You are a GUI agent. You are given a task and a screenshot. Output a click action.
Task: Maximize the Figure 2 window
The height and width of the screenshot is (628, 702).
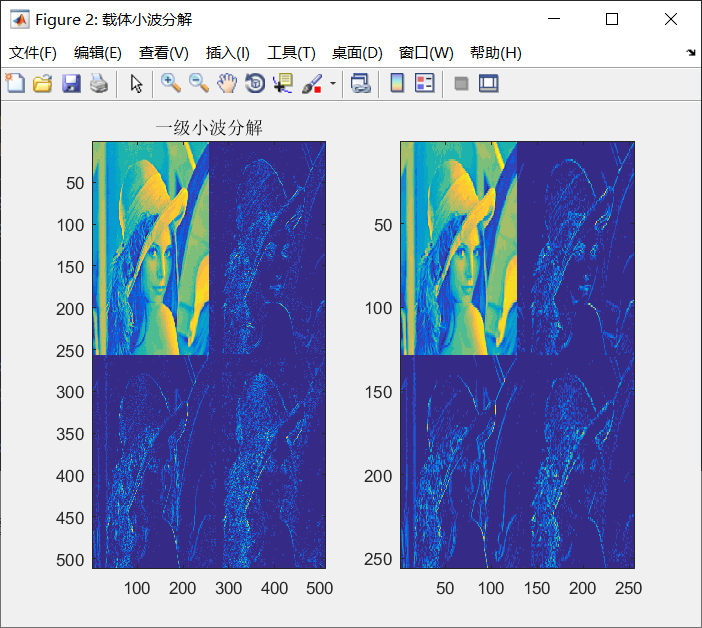point(612,19)
